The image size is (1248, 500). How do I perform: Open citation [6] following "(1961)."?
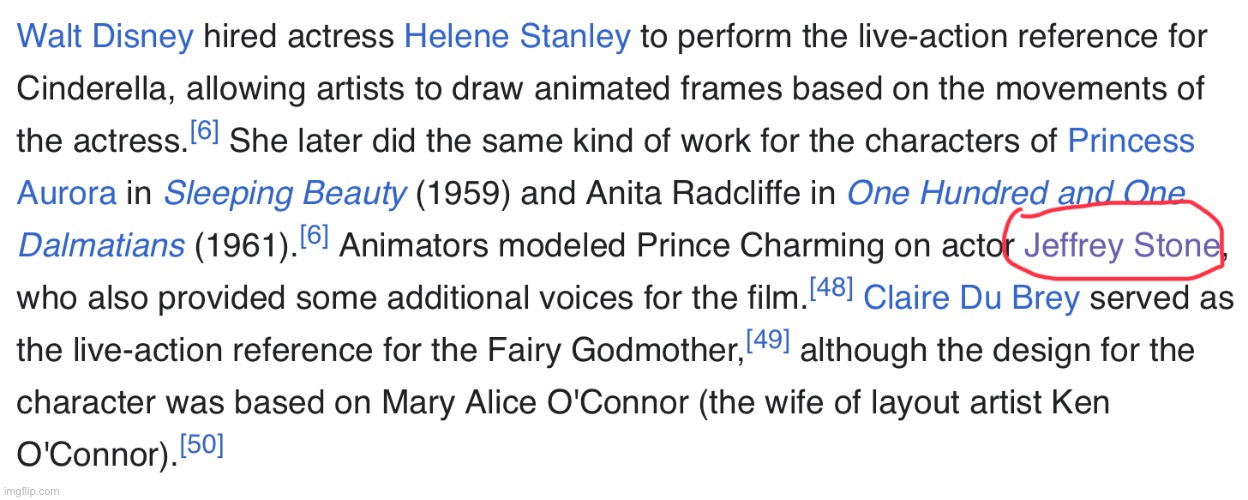pos(314,237)
